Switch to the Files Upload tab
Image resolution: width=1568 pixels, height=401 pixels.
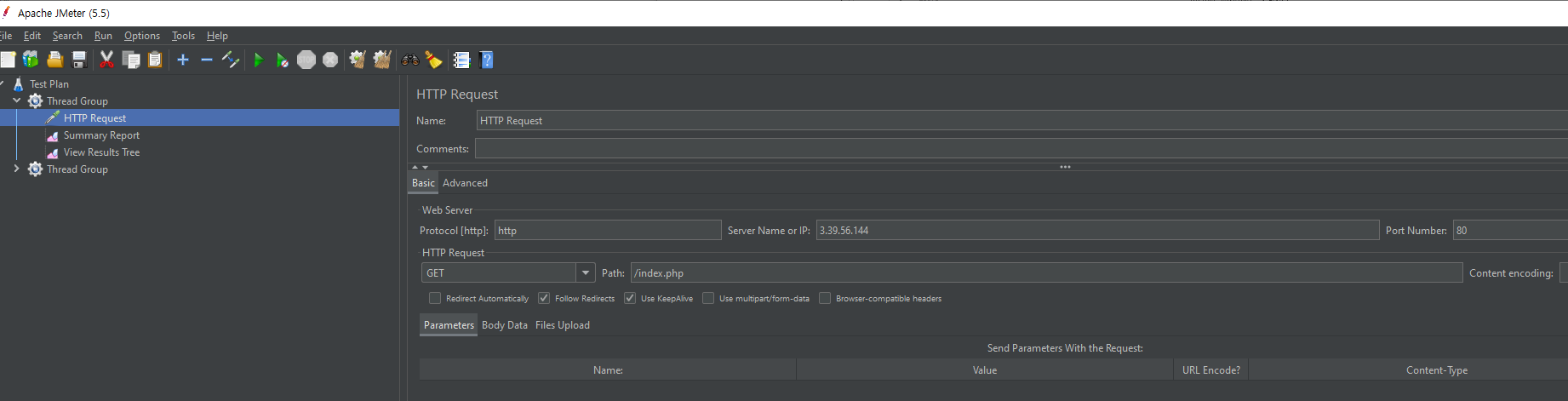[563, 325]
